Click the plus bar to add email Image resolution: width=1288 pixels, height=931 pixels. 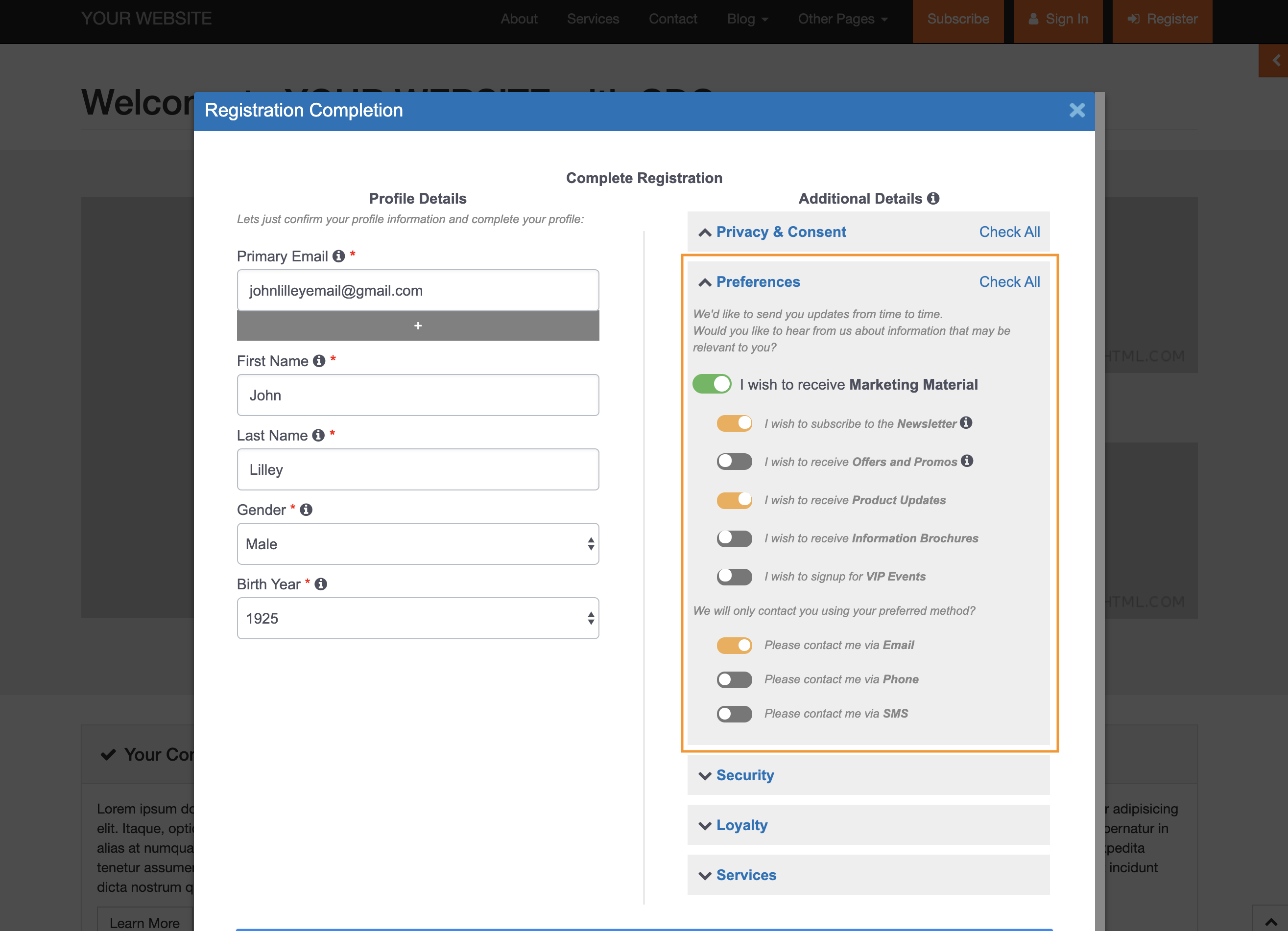point(417,326)
